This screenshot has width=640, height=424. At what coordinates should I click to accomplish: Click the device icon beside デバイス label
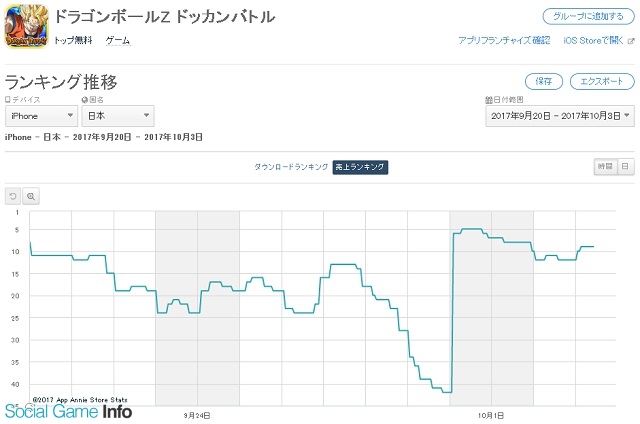8,100
